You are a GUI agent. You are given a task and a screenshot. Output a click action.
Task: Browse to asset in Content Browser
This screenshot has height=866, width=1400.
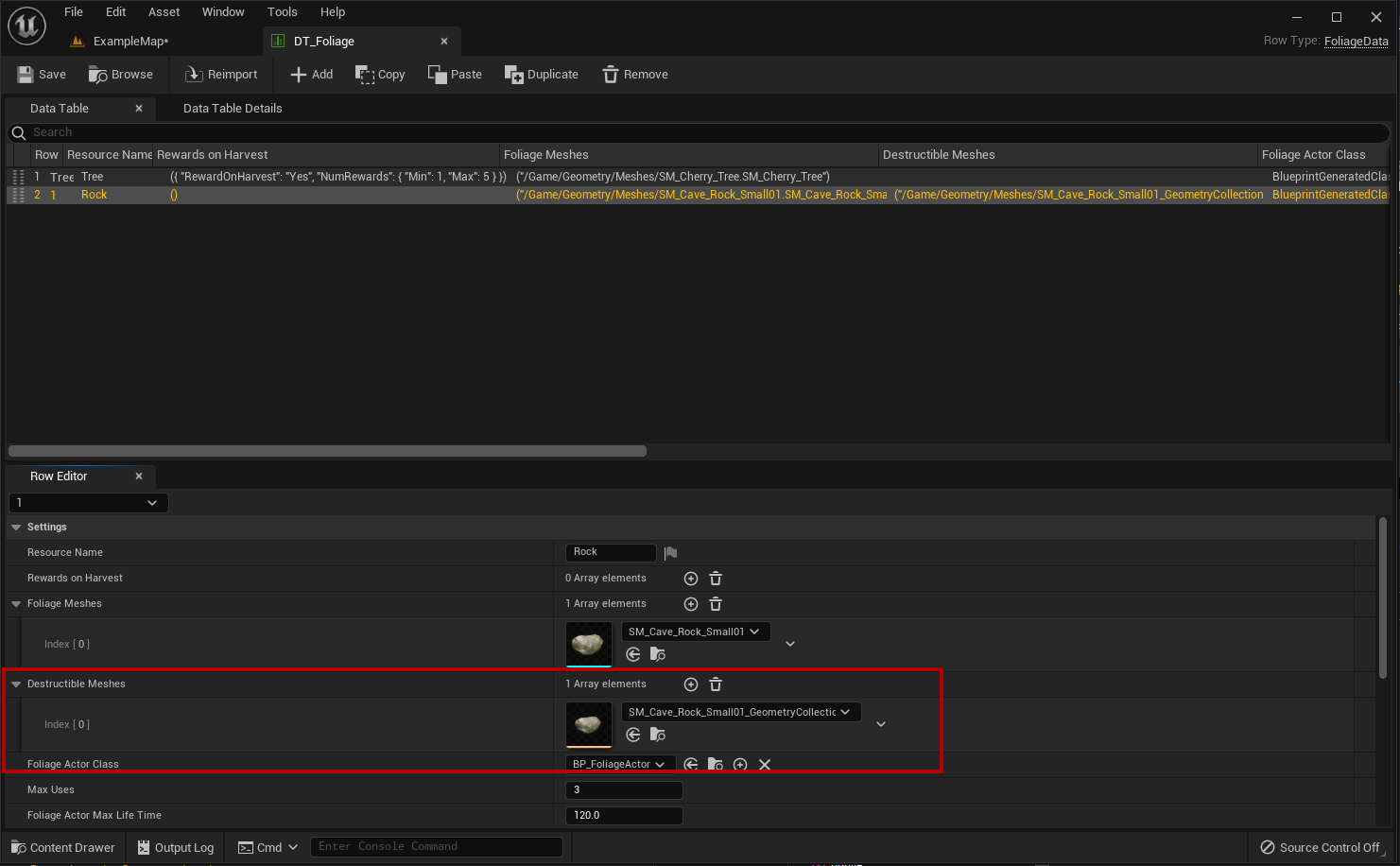(x=120, y=75)
